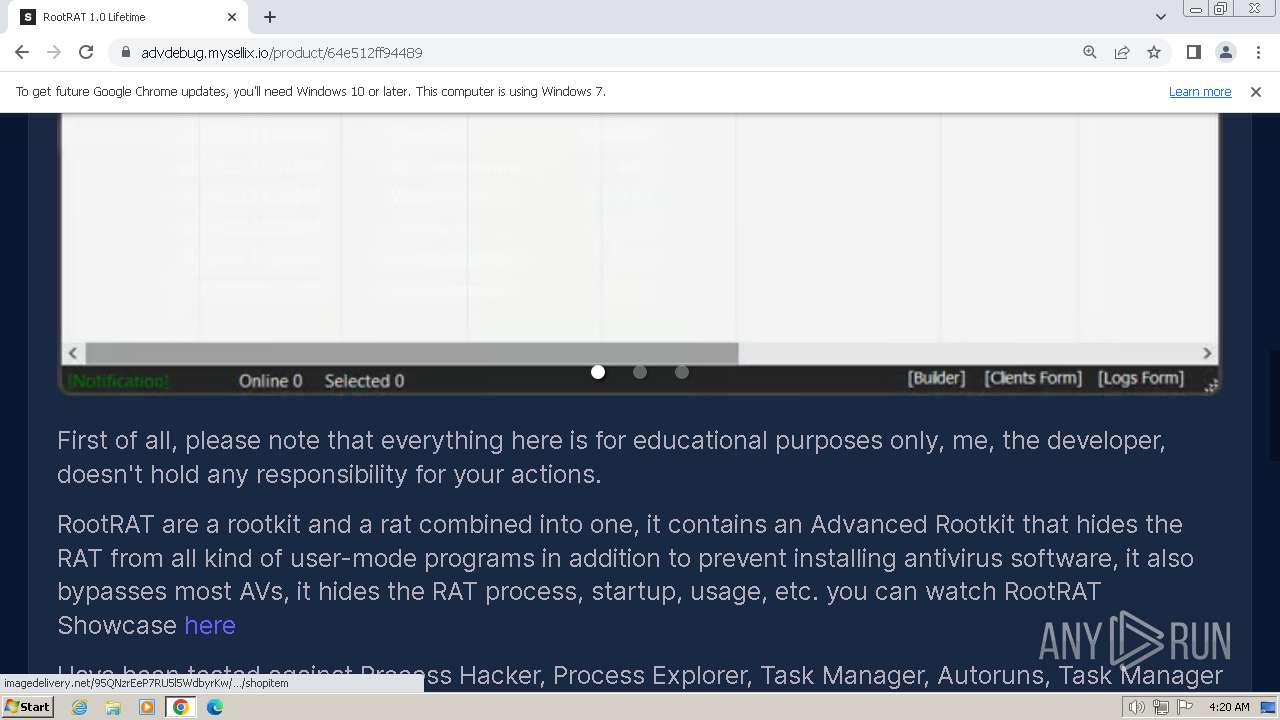The width and height of the screenshot is (1280, 720).
Task: Share this page icon
Action: 1122,52
